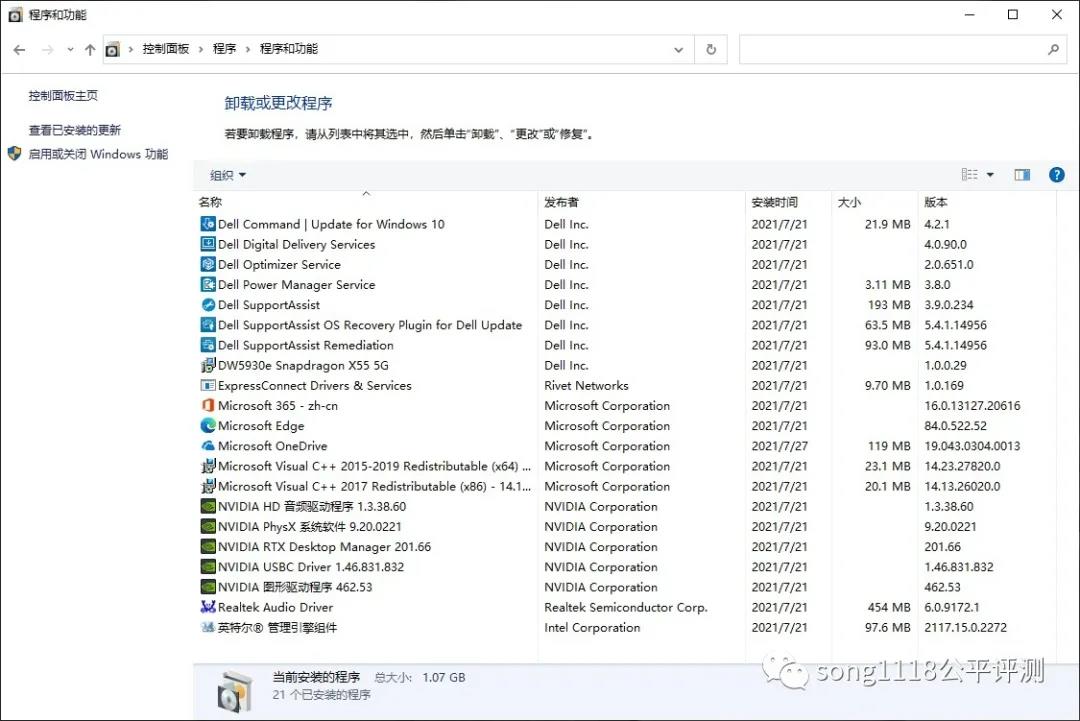
Task: Select Microsoft Edge program name
Action: point(261,426)
